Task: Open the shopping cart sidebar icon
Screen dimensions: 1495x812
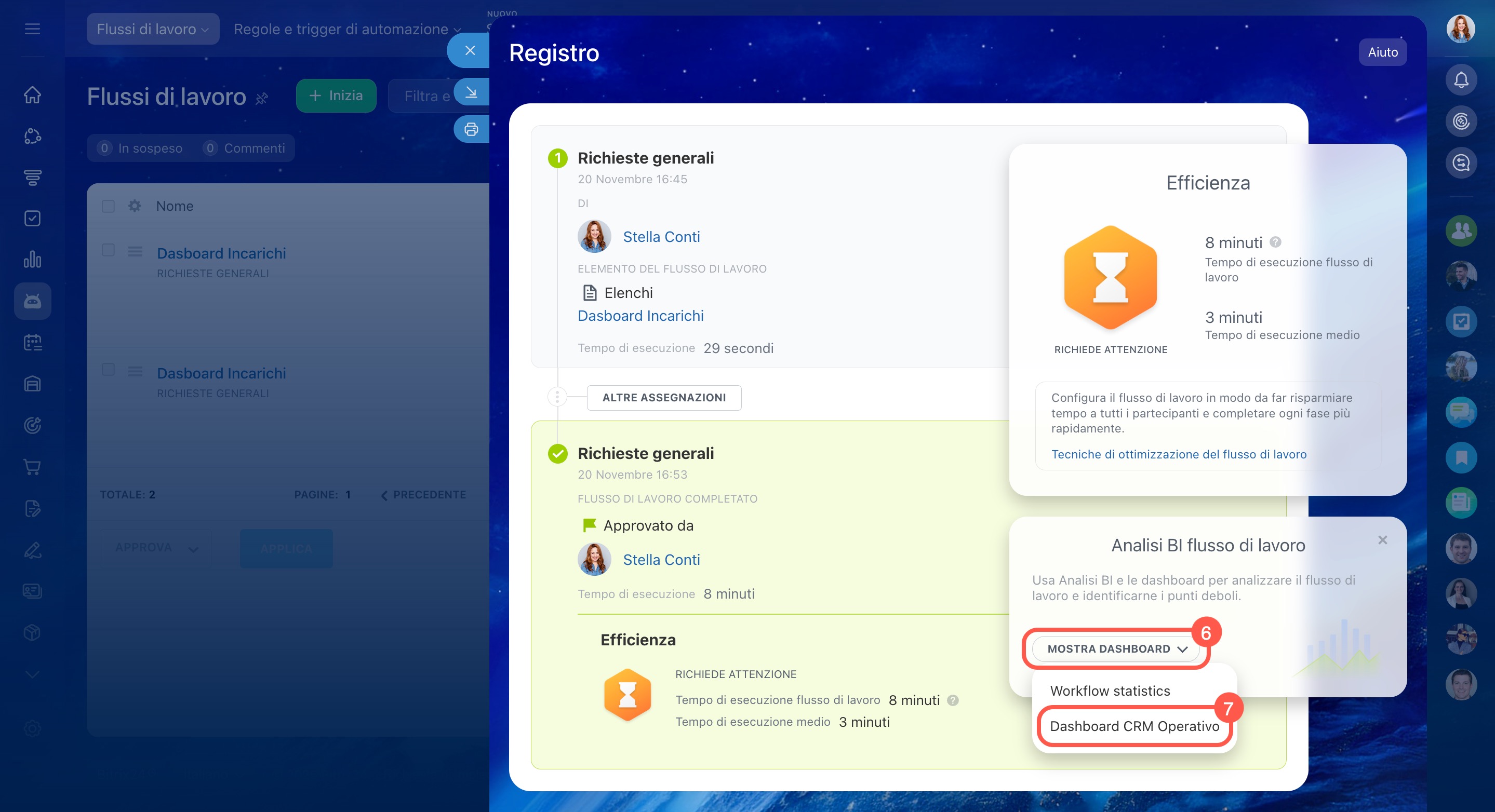Action: [33, 467]
